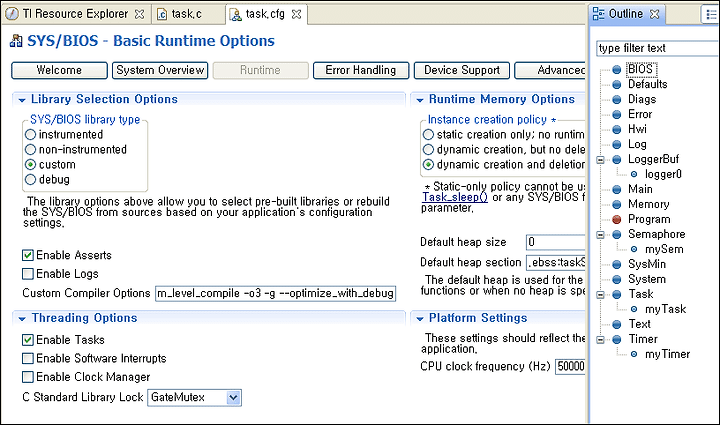Choose dynamic creation and deletion policy
The height and width of the screenshot is (425, 720).
428,164
